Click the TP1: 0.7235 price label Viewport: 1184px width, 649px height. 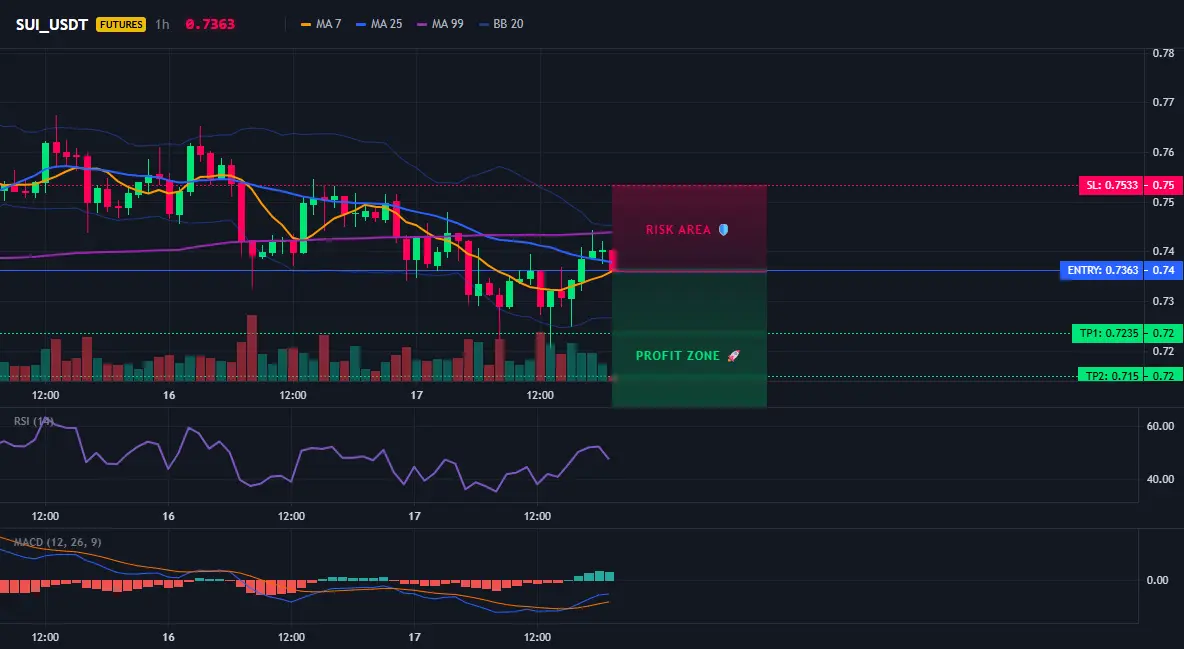(x=1108, y=333)
